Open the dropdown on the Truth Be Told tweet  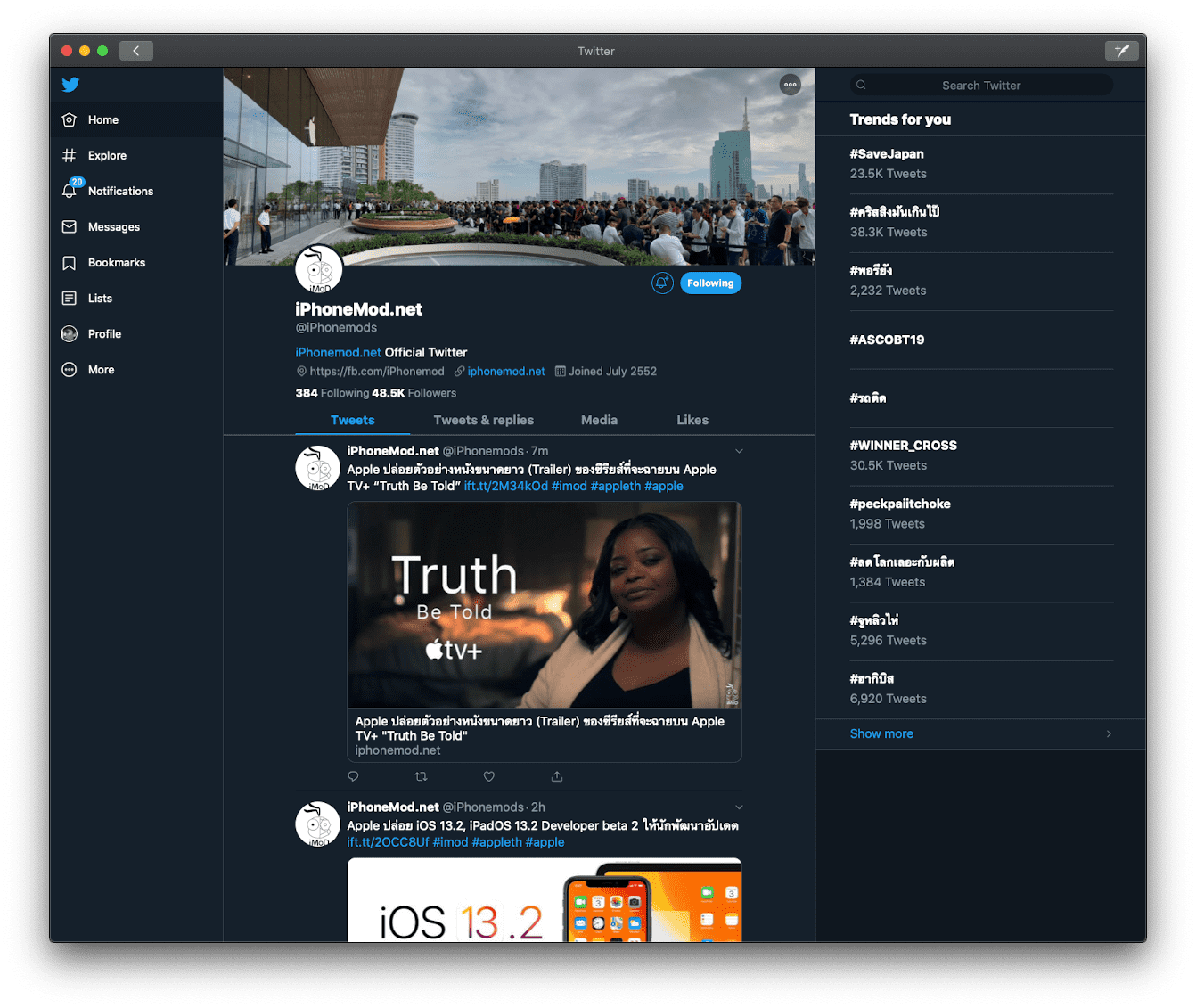pos(739,451)
